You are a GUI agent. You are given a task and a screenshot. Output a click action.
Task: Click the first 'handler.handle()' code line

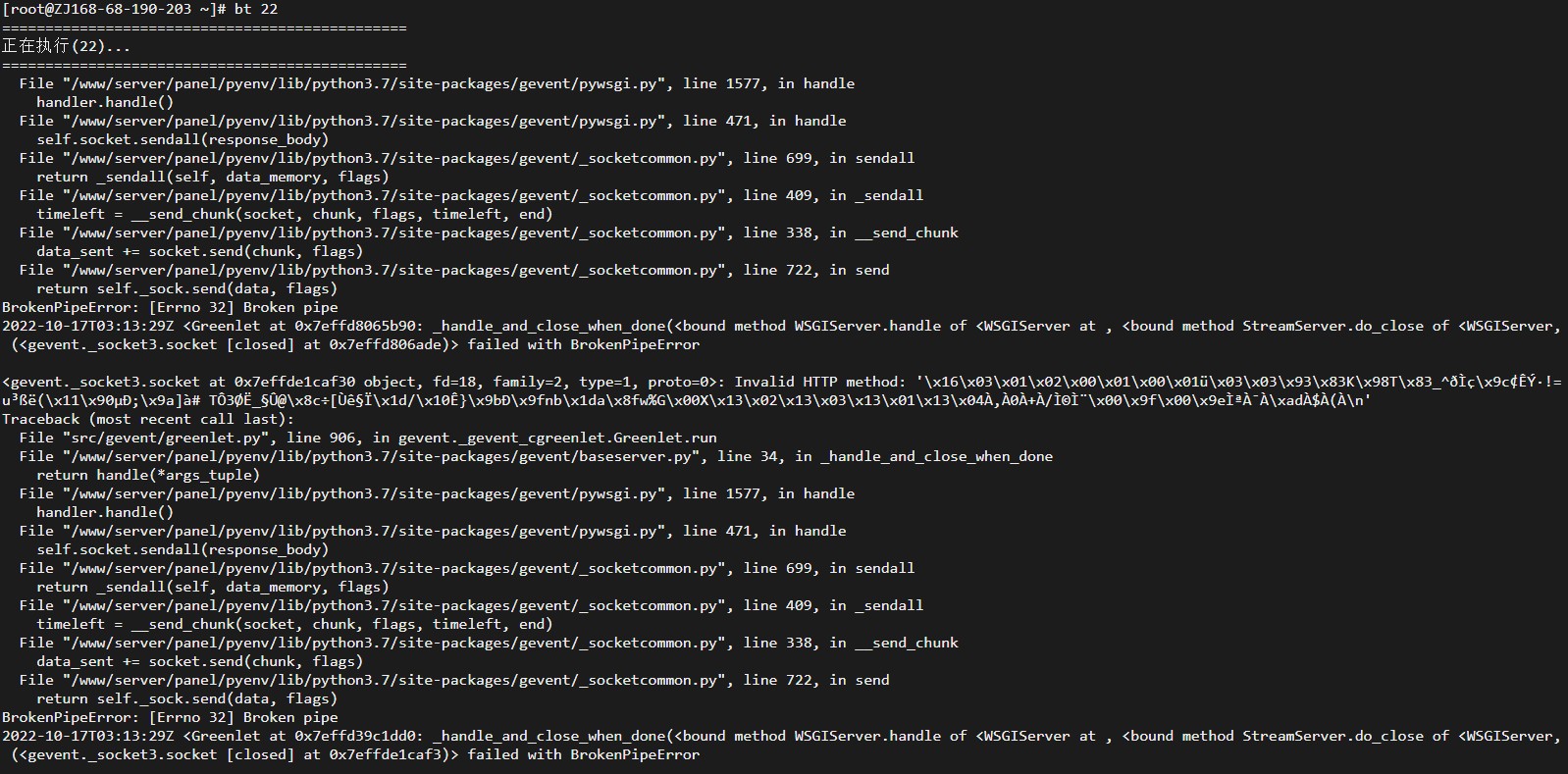105,102
